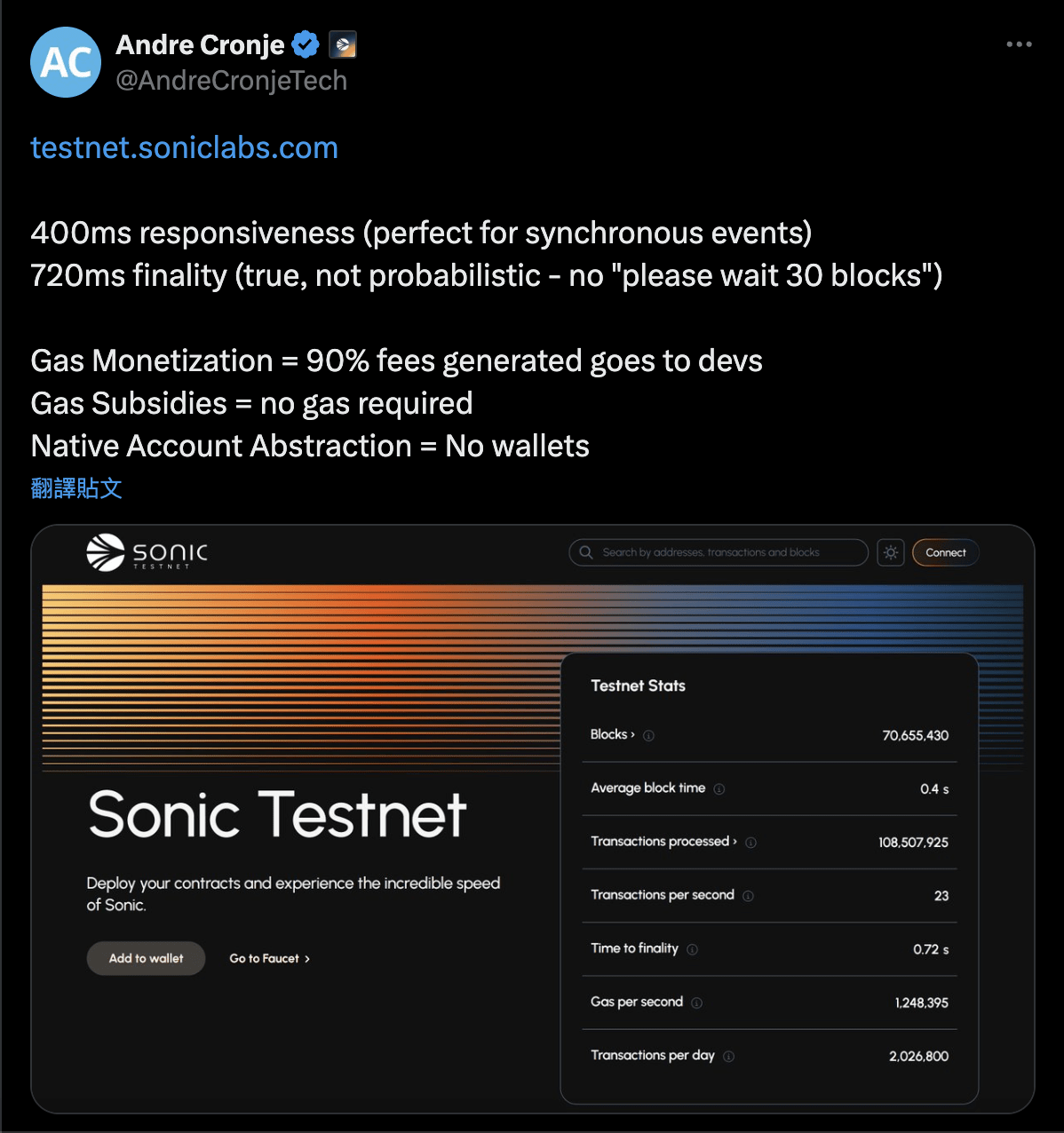1064x1133 pixels.
Task: Click the Gas per second info icon
Action: point(698,1002)
